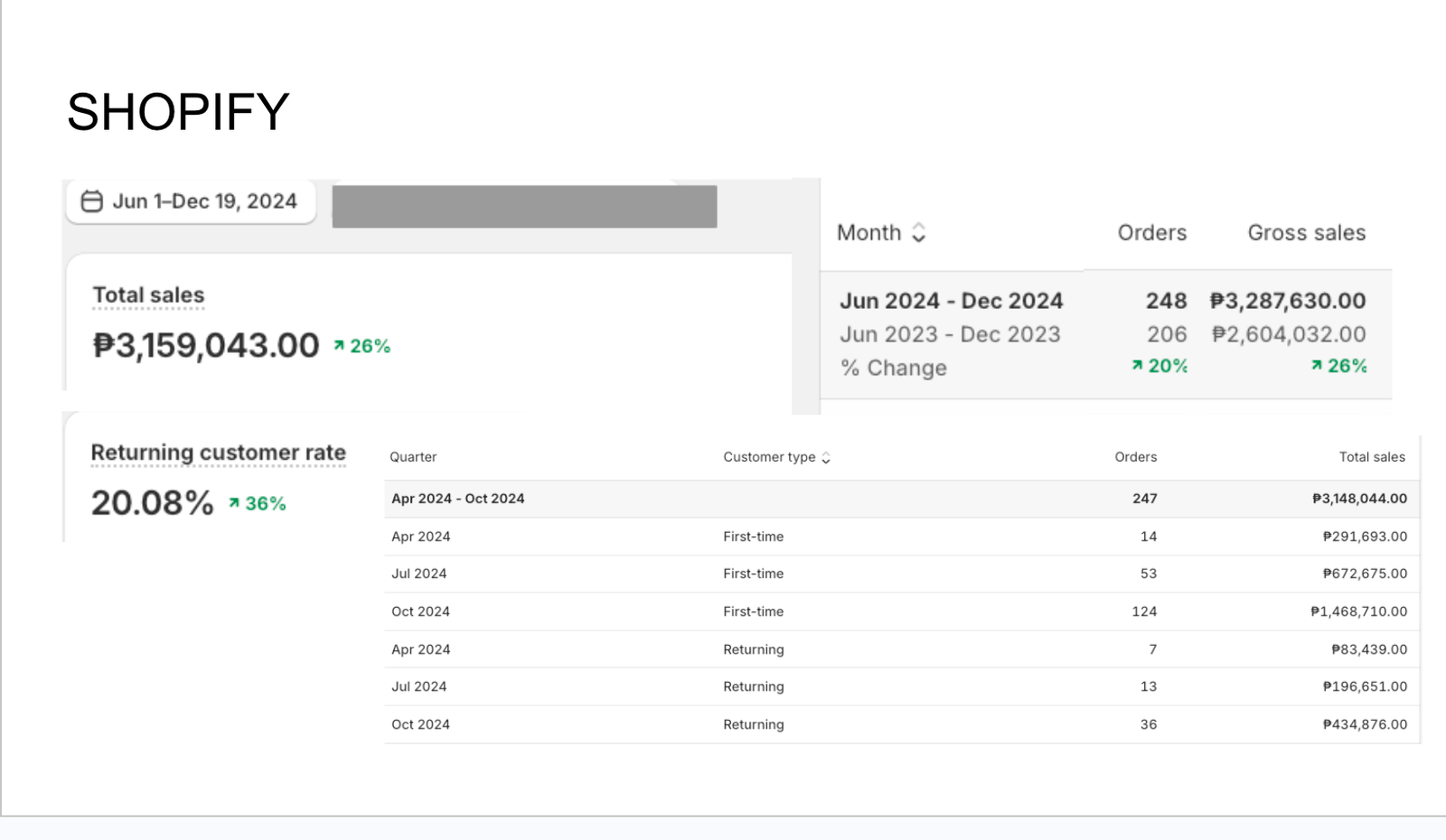Click the ₱434,876.00 sales cell
This screenshot has height=840, width=1446.
coord(1365,724)
